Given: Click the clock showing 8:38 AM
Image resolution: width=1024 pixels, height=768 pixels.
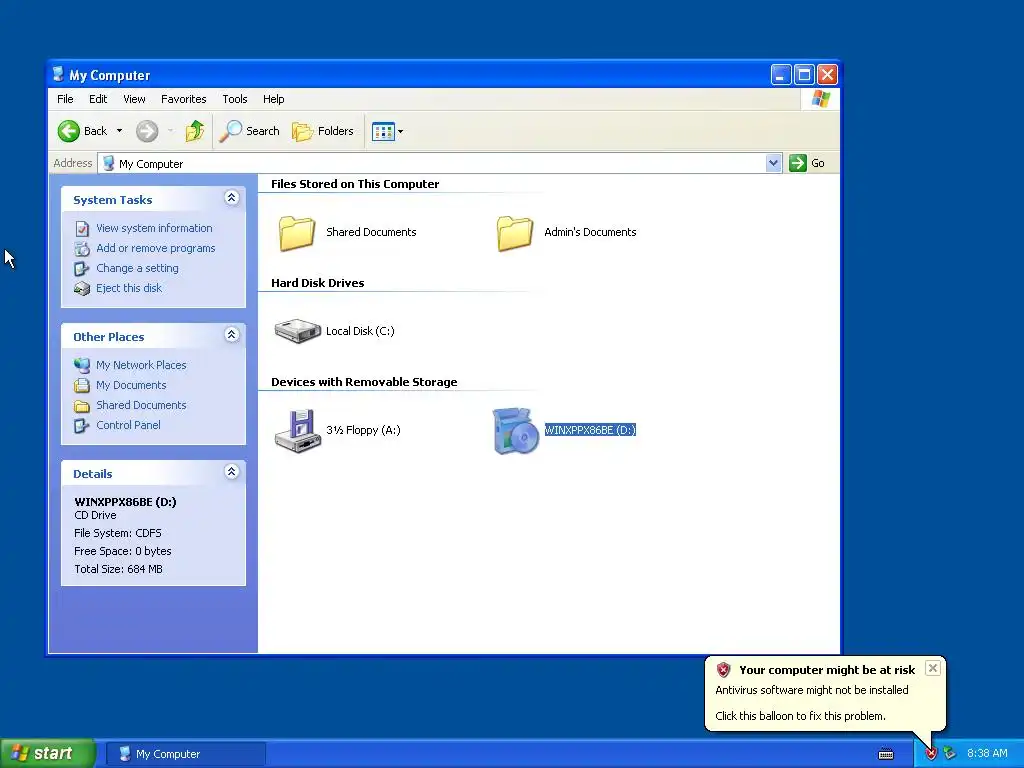Looking at the screenshot, I should 987,754.
